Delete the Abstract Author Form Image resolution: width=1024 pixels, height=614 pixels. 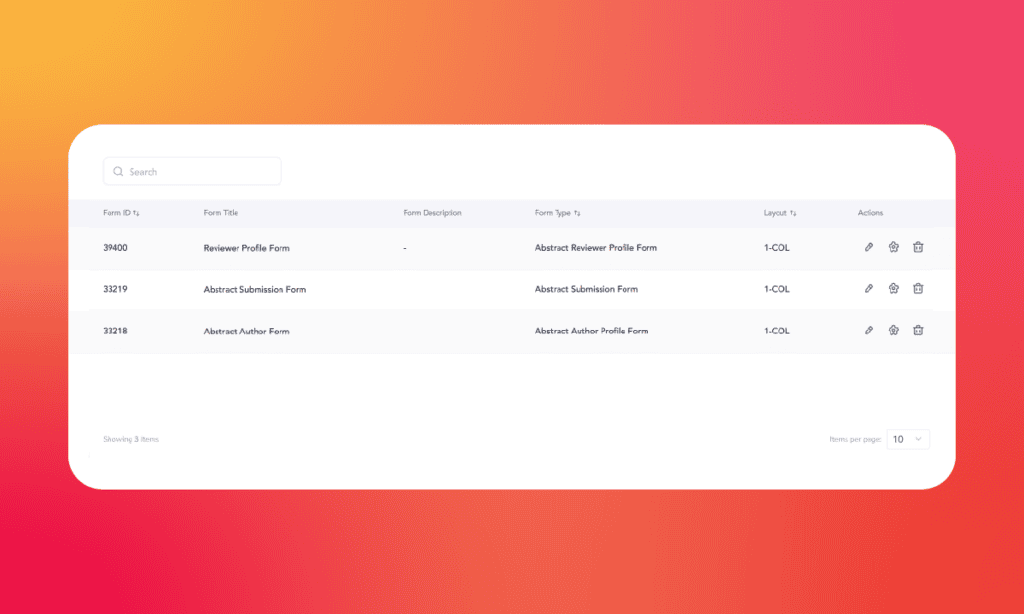coord(918,330)
